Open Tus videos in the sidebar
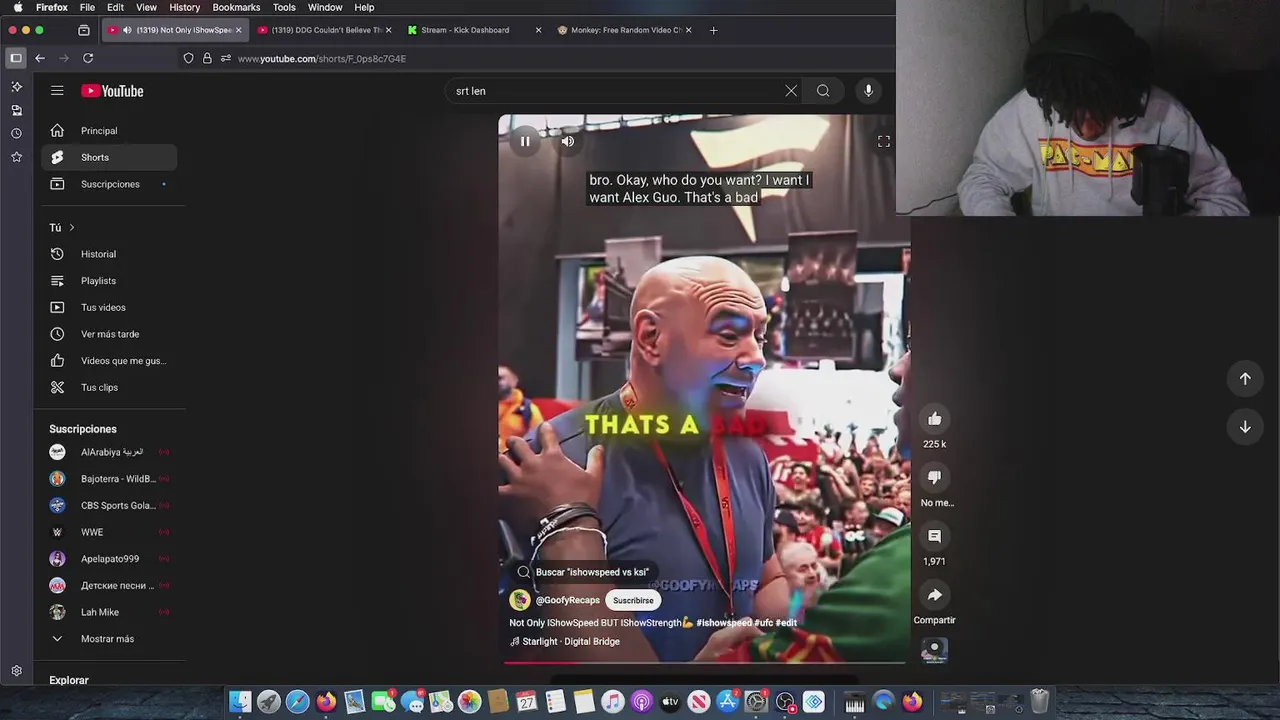This screenshot has height=720, width=1280. [x=109, y=307]
